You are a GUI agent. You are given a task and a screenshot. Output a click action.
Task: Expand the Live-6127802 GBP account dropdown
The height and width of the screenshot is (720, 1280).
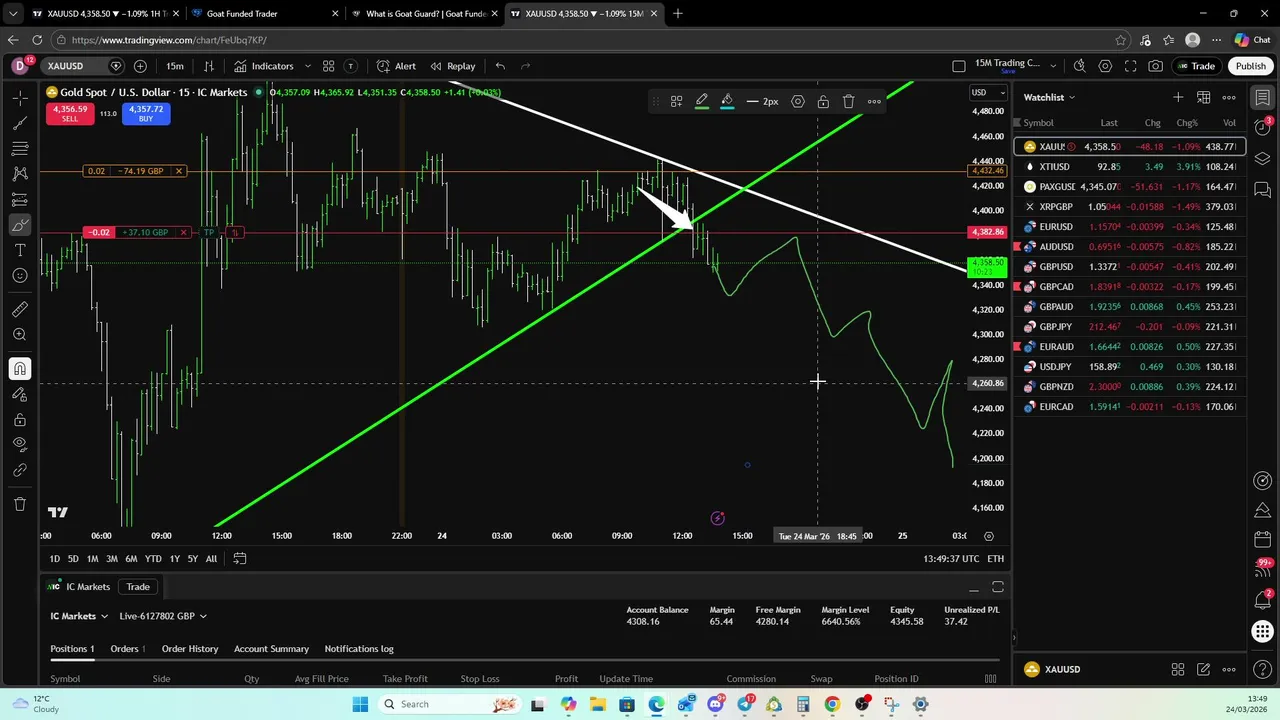tap(163, 616)
